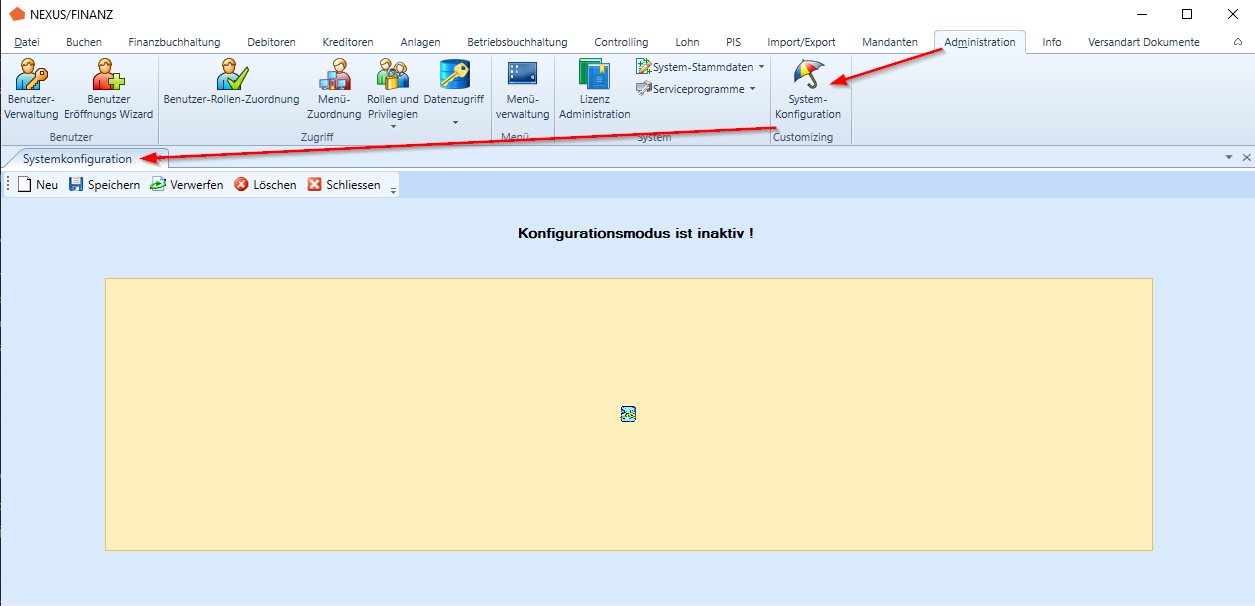Click Speichern toolbar button
Image resolution: width=1255 pixels, height=606 pixels.
(x=104, y=185)
